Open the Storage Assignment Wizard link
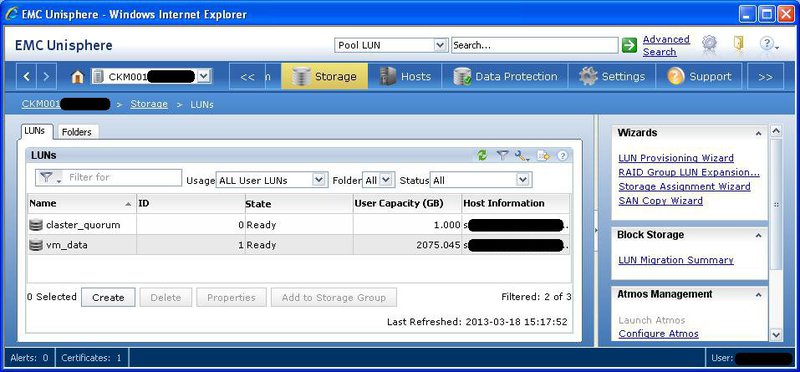800x372 pixels. 684,187
